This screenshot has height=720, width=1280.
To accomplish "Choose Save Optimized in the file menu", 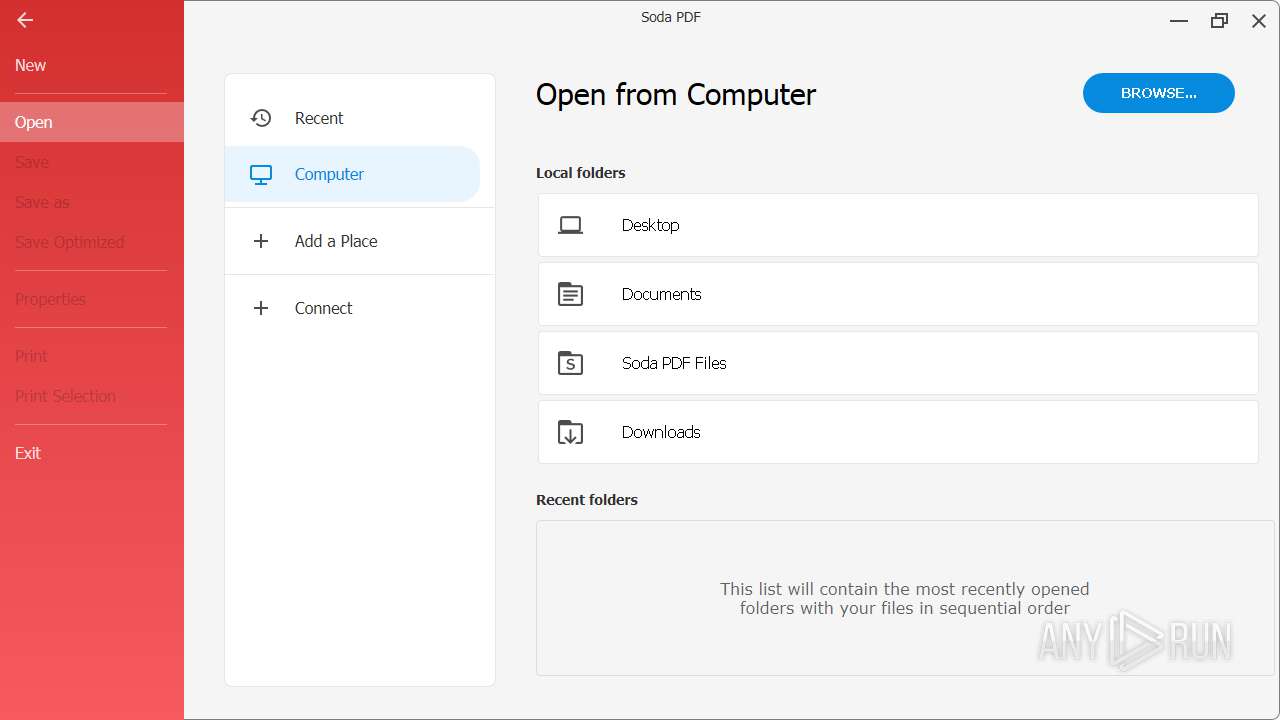I will click(92, 242).
